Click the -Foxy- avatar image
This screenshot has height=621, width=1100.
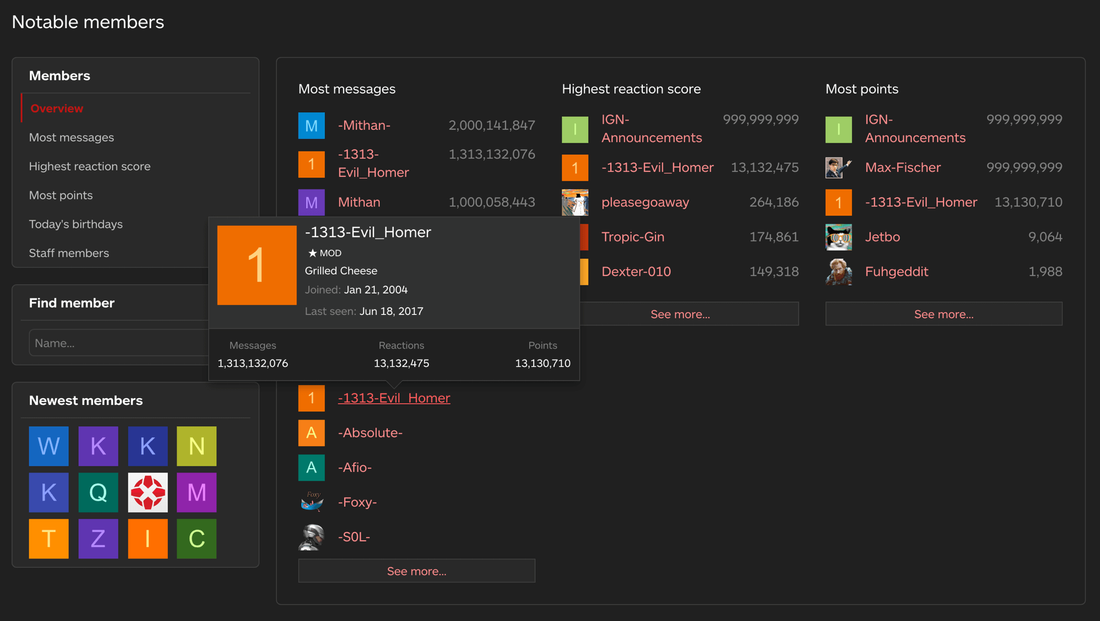(x=311, y=502)
